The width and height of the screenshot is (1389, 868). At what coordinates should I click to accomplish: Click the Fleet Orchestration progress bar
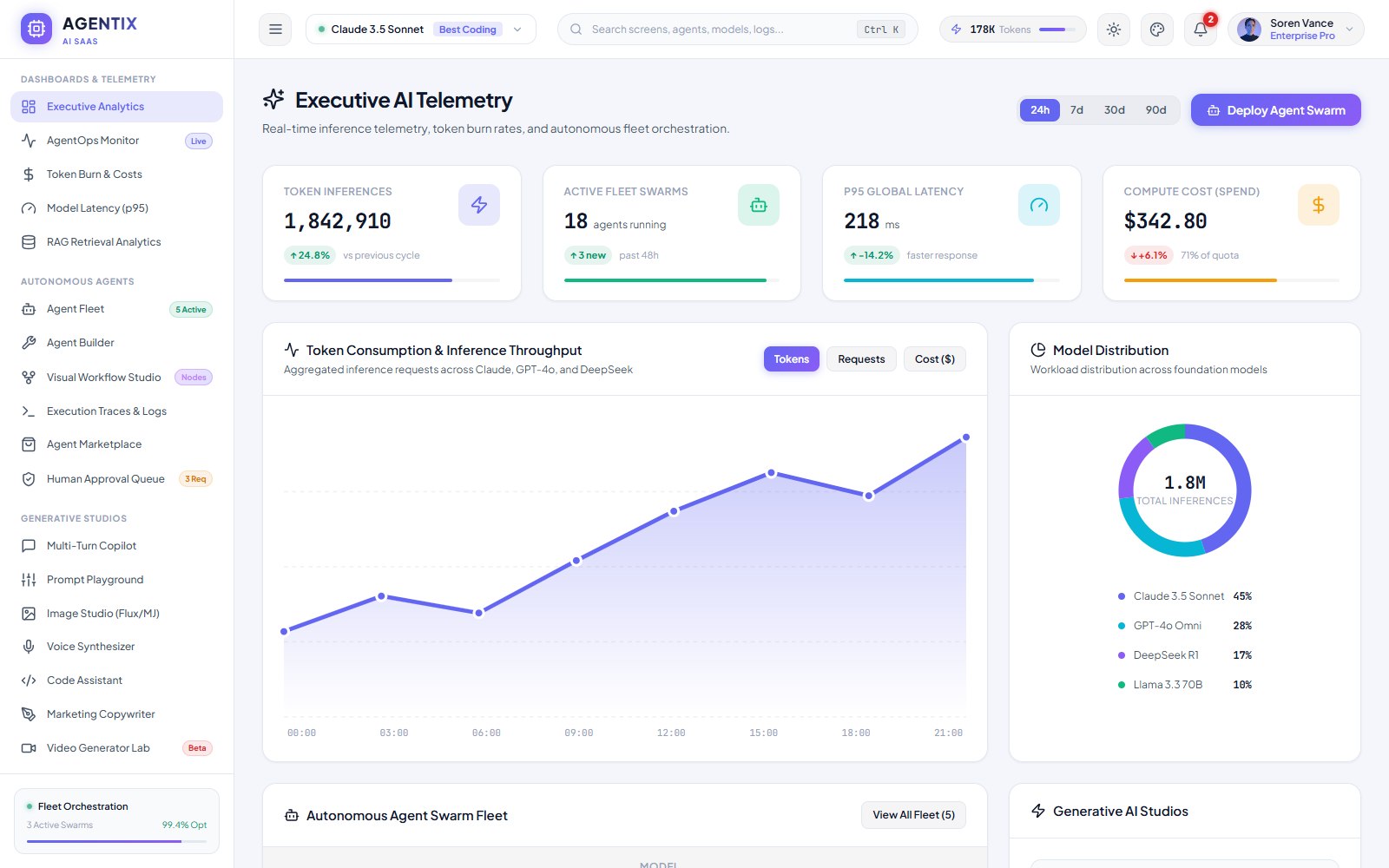click(x=116, y=841)
